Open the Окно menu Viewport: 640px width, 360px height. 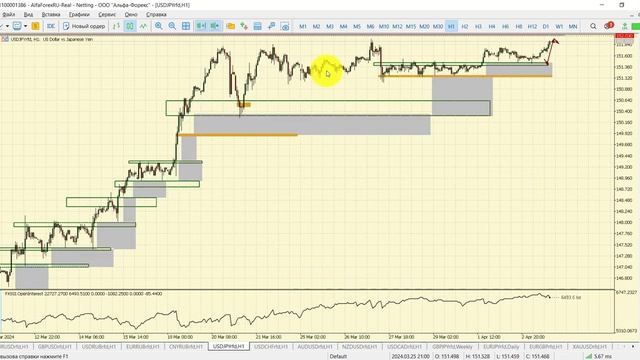click(x=131, y=14)
